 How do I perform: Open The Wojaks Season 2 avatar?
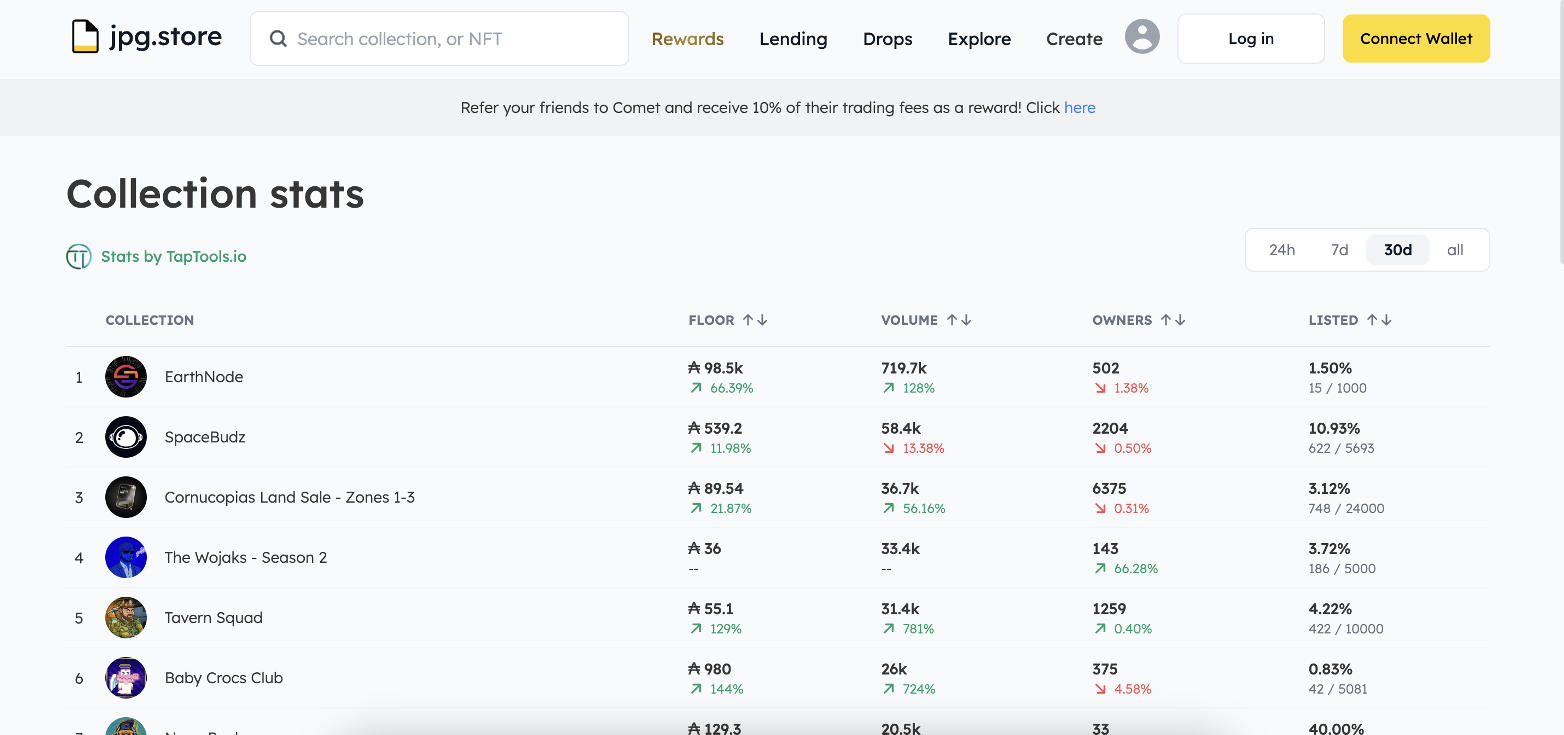tap(126, 557)
